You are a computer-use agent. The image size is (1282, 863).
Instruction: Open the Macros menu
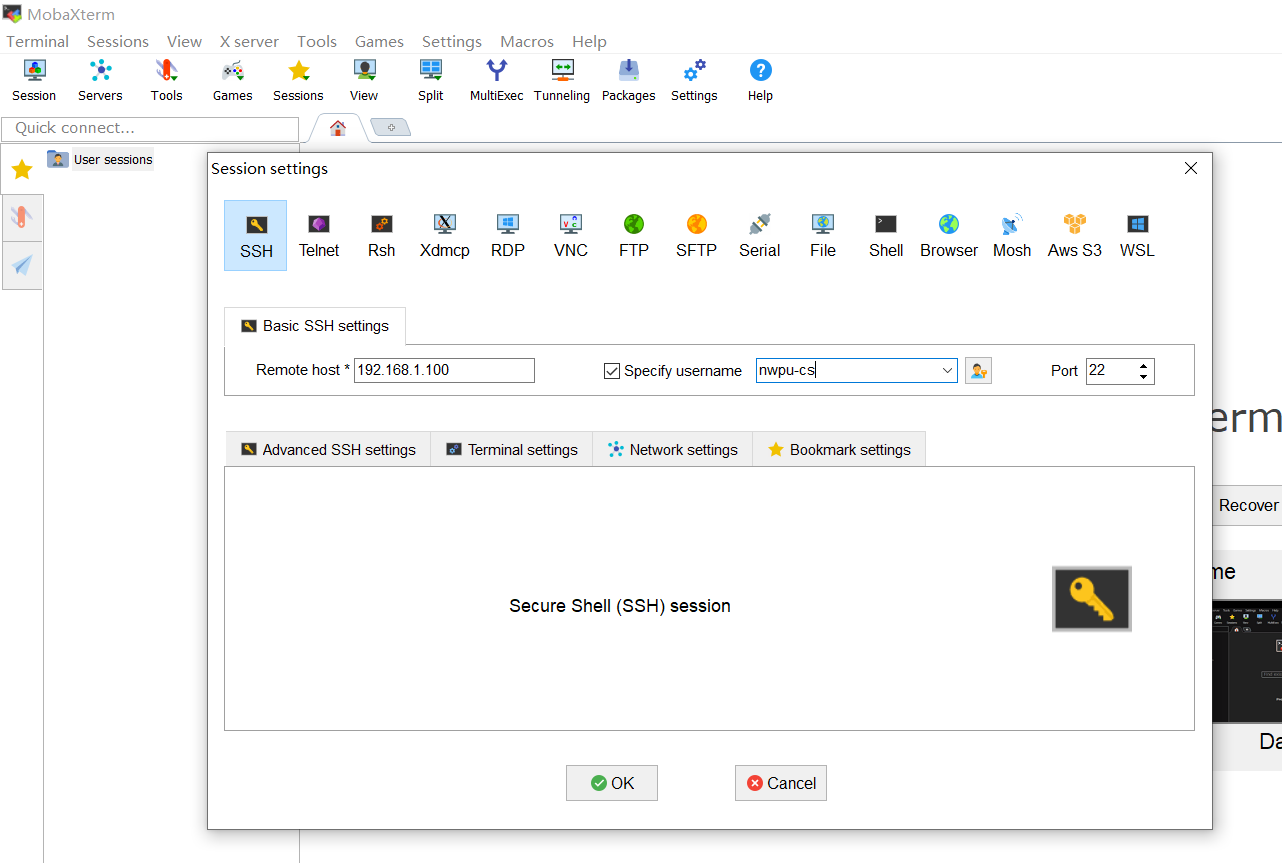pyautogui.click(x=527, y=41)
